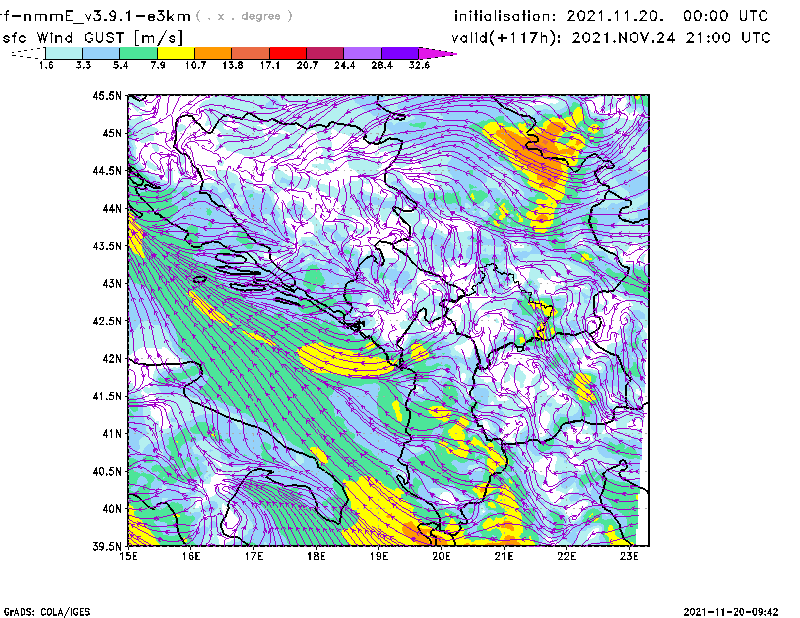Click the 32.6 legend value
This screenshot has width=800, height=618.
pos(419,65)
